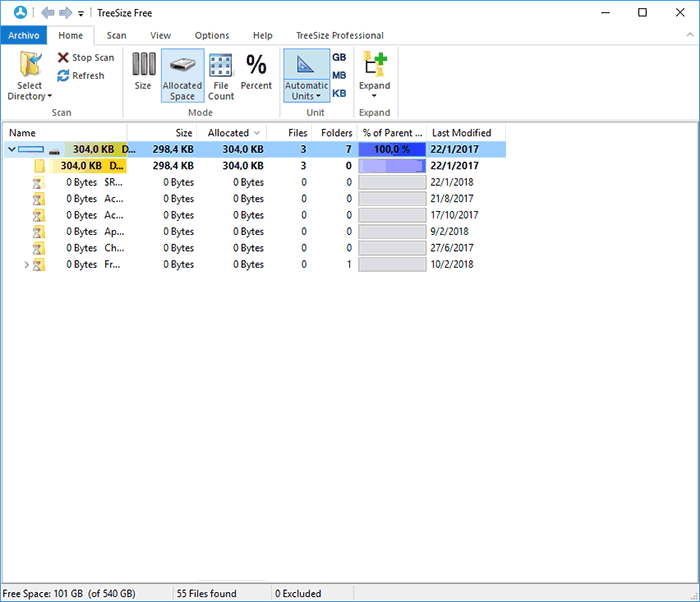Select the Fr... folder name

(x=112, y=264)
